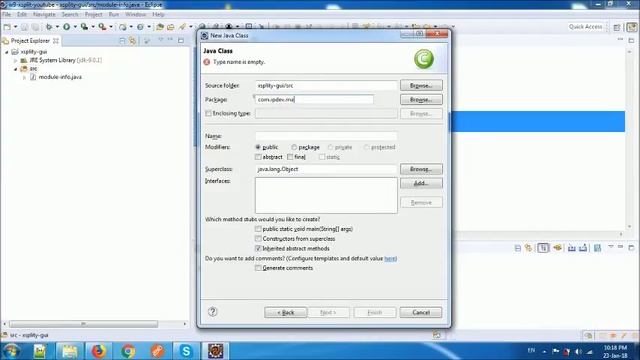Click the New Java Class toolbar icon

140,27
